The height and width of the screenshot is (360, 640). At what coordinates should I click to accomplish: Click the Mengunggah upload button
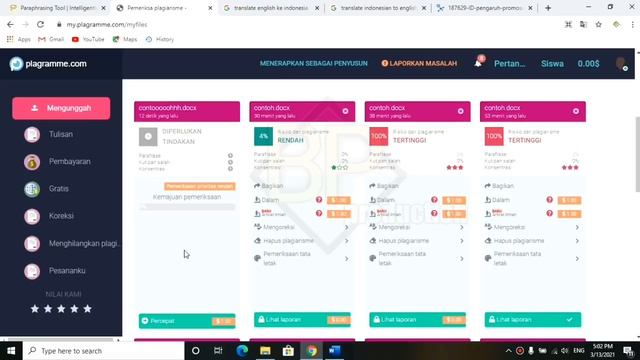point(61,108)
